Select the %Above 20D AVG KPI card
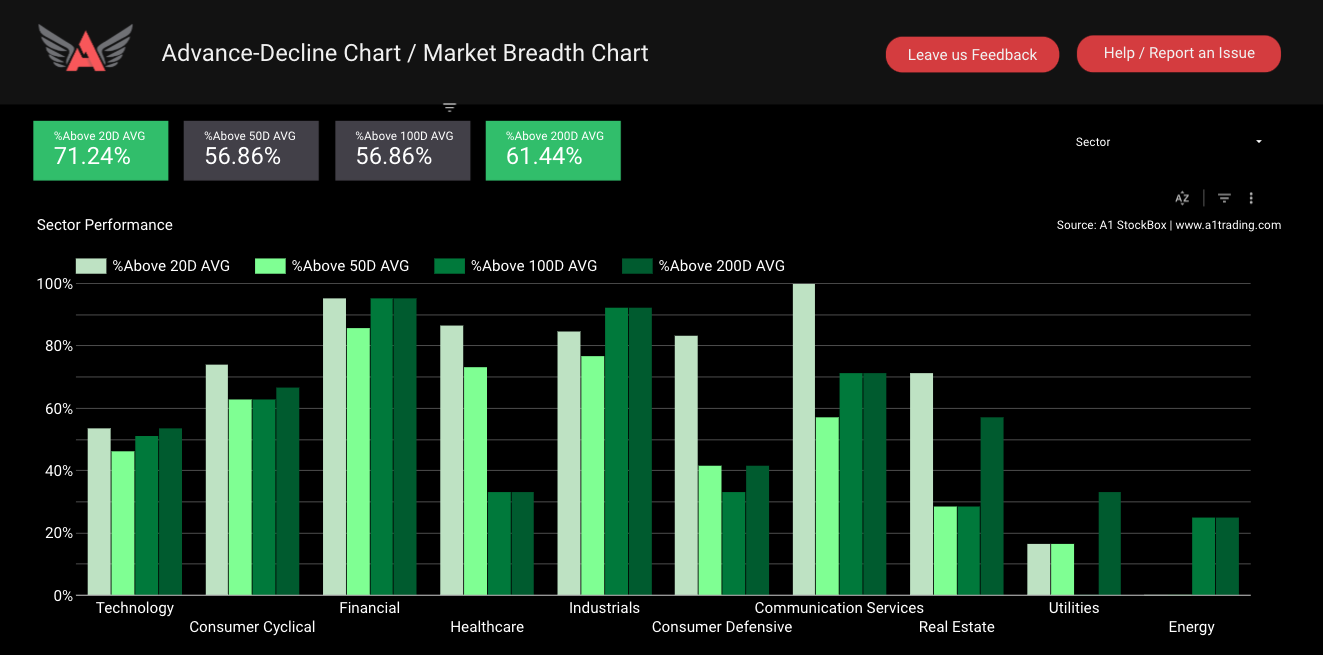Viewport: 1323px width, 655px height. click(100, 150)
